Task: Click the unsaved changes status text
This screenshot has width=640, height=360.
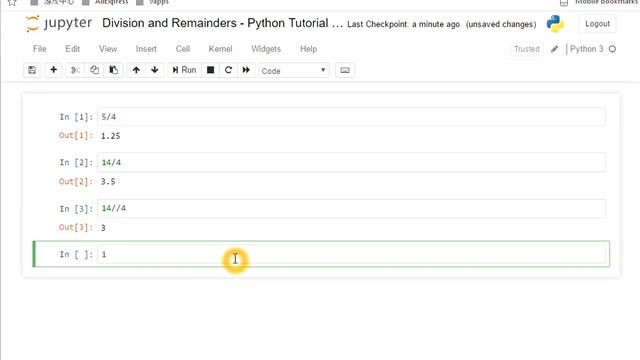Action: 501,24
